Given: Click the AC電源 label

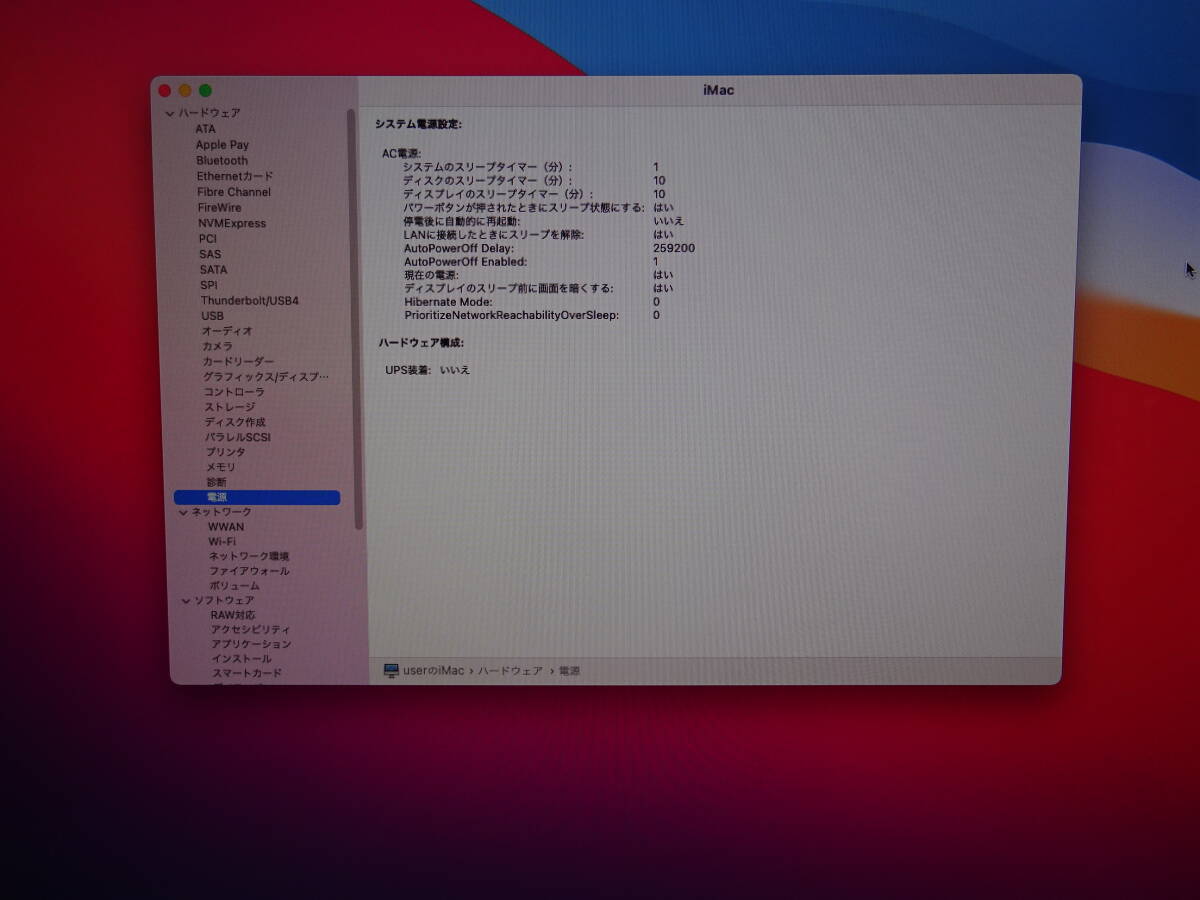Looking at the screenshot, I should (402, 153).
